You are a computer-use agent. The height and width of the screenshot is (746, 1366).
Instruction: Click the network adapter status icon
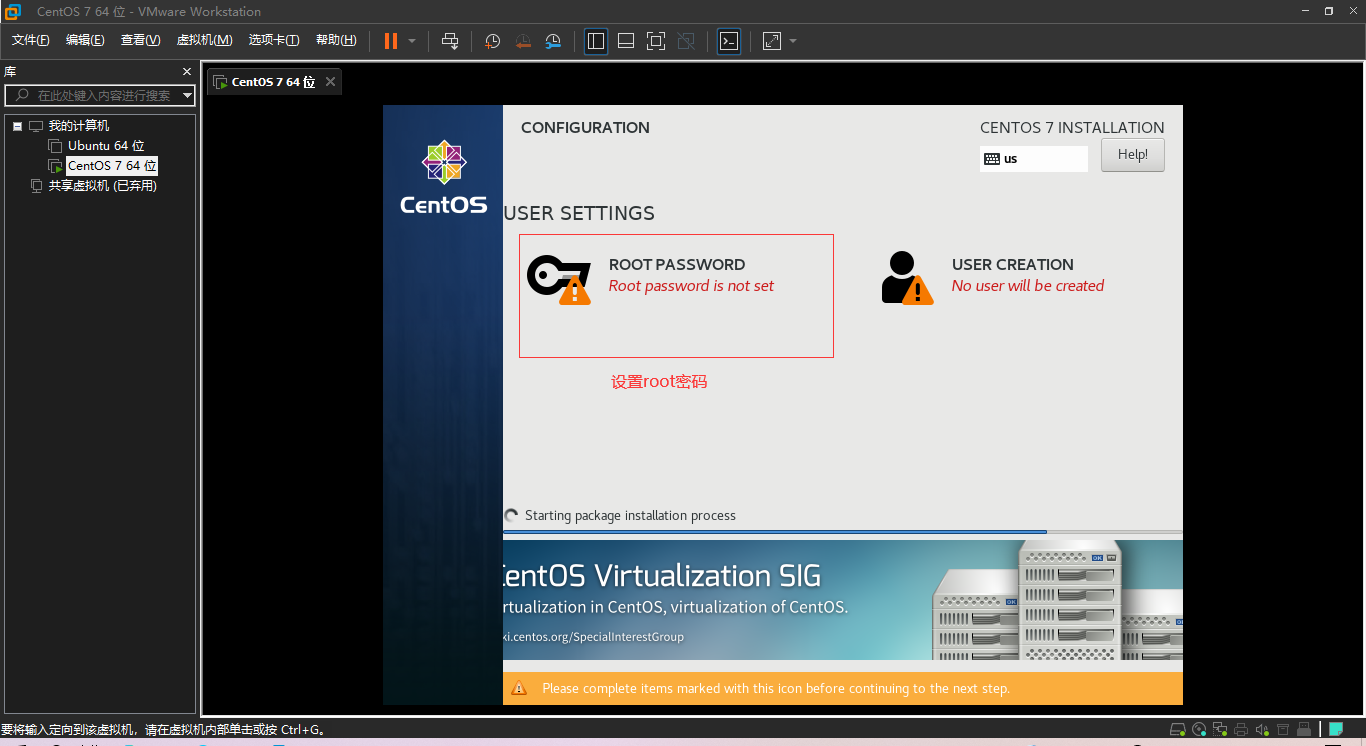coord(1220,729)
